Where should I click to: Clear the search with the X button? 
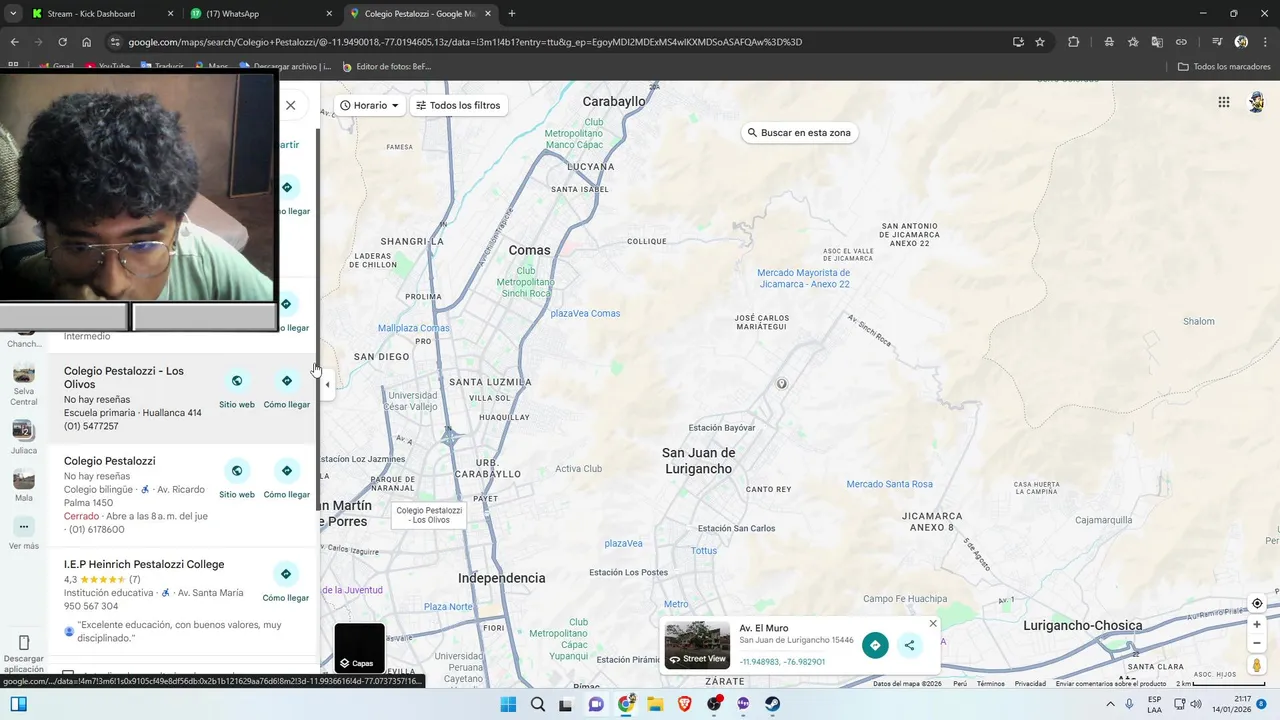(290, 105)
